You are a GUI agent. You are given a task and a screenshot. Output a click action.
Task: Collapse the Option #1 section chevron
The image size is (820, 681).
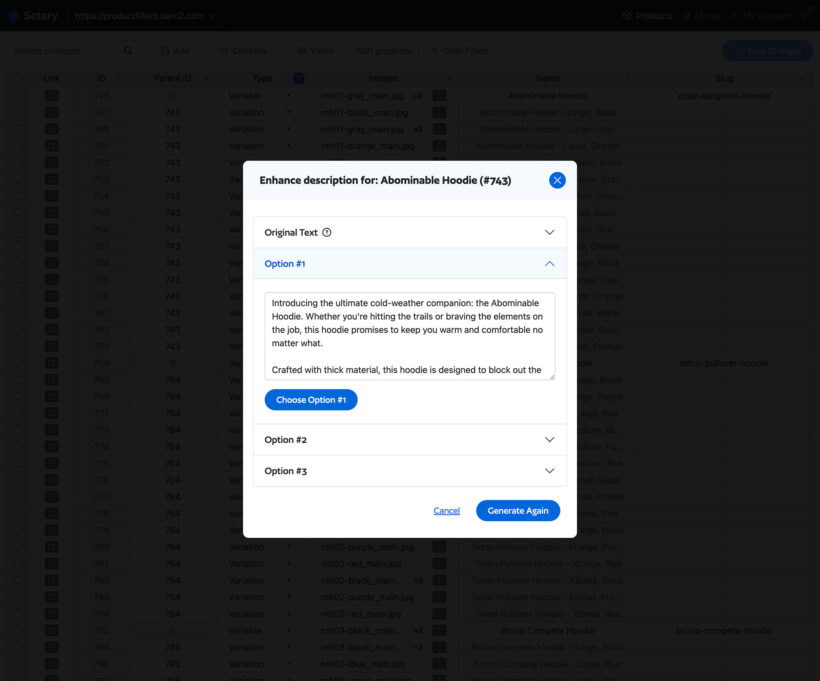click(548, 263)
